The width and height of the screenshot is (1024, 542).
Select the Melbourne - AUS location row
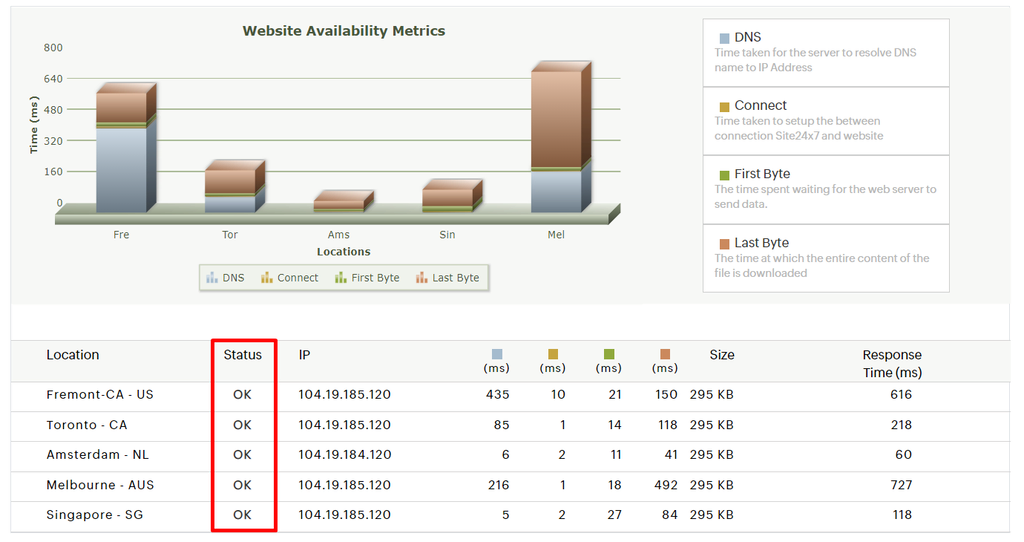pyautogui.click(x=510, y=485)
